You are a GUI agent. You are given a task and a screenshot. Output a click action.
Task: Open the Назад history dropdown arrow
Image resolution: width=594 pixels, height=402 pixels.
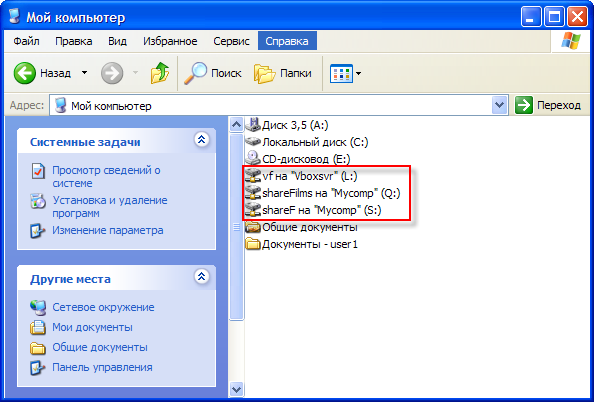tap(84, 72)
